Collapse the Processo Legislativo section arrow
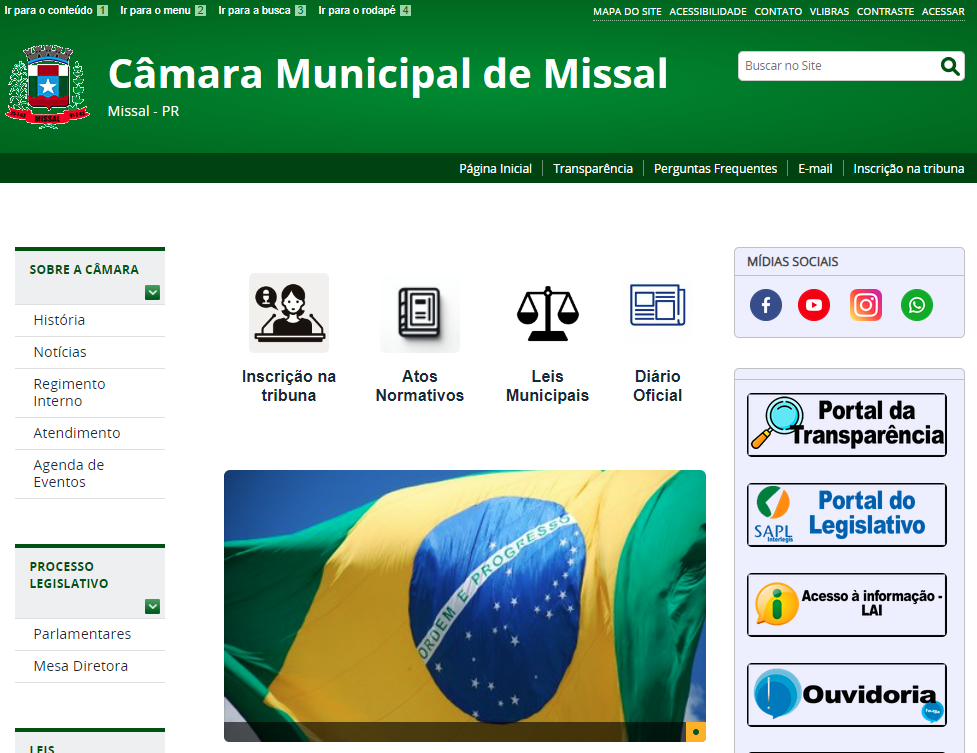This screenshot has height=753, width=977. click(x=152, y=606)
